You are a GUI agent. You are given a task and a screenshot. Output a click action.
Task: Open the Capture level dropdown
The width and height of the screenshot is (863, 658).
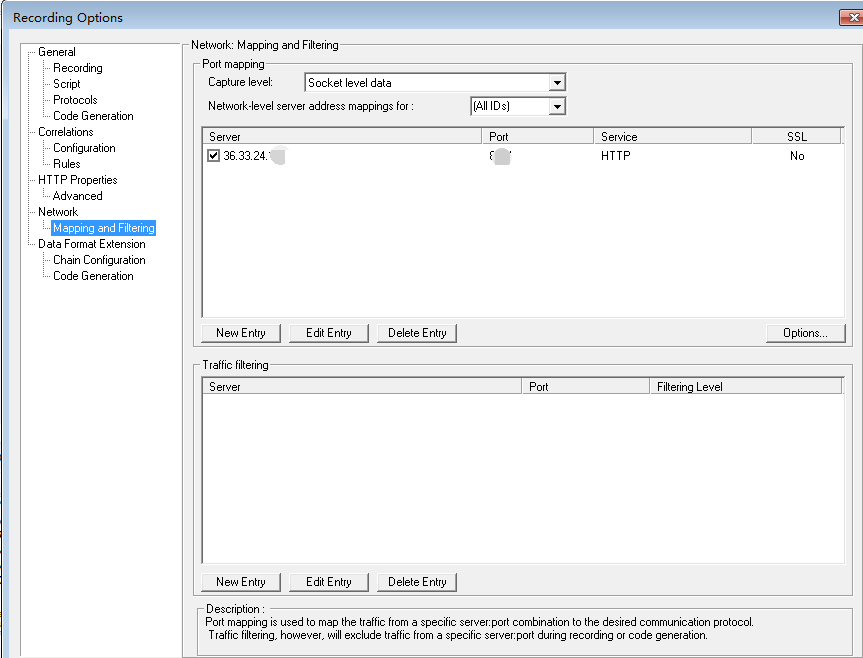point(557,83)
